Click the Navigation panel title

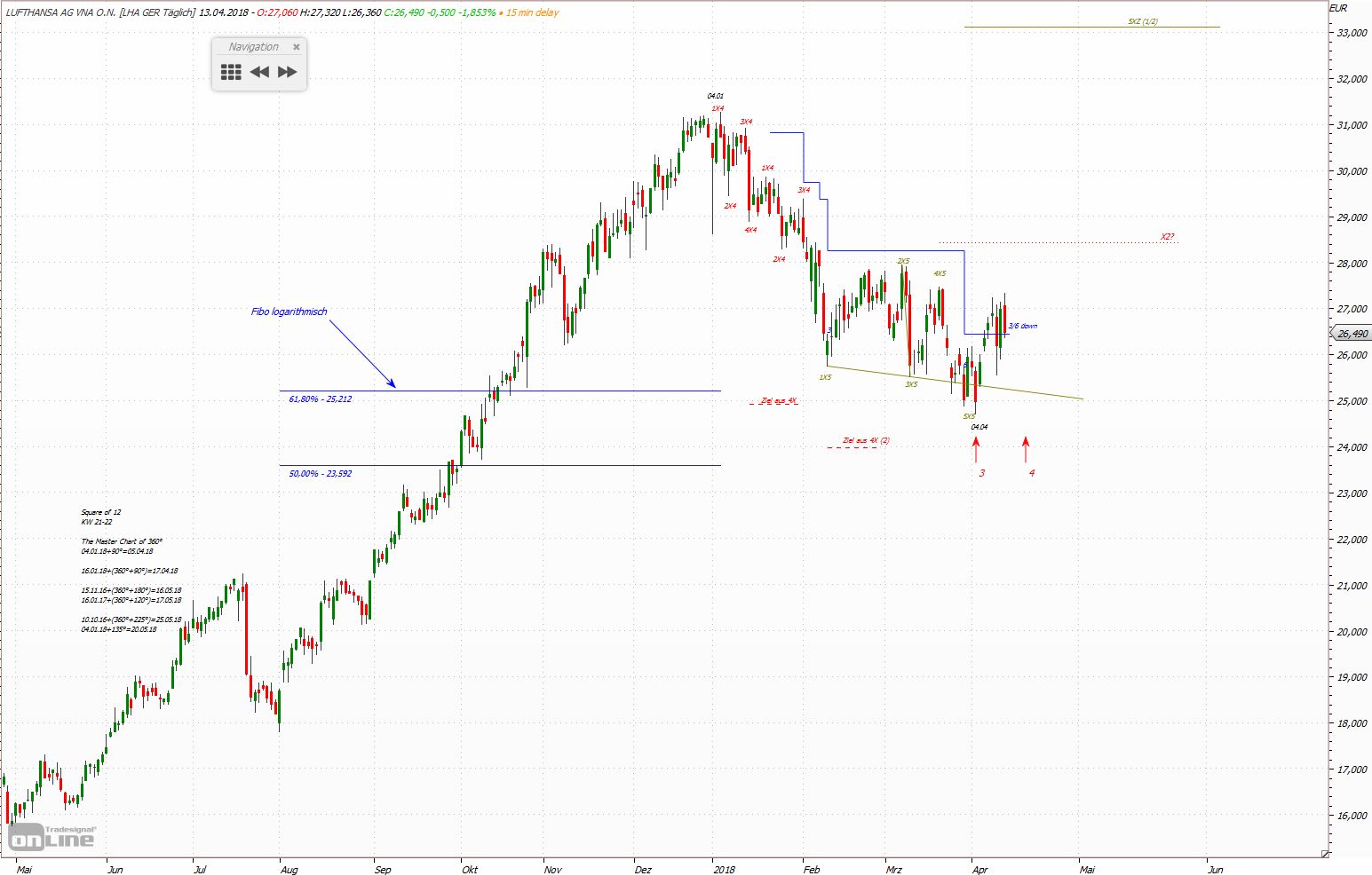point(253,47)
